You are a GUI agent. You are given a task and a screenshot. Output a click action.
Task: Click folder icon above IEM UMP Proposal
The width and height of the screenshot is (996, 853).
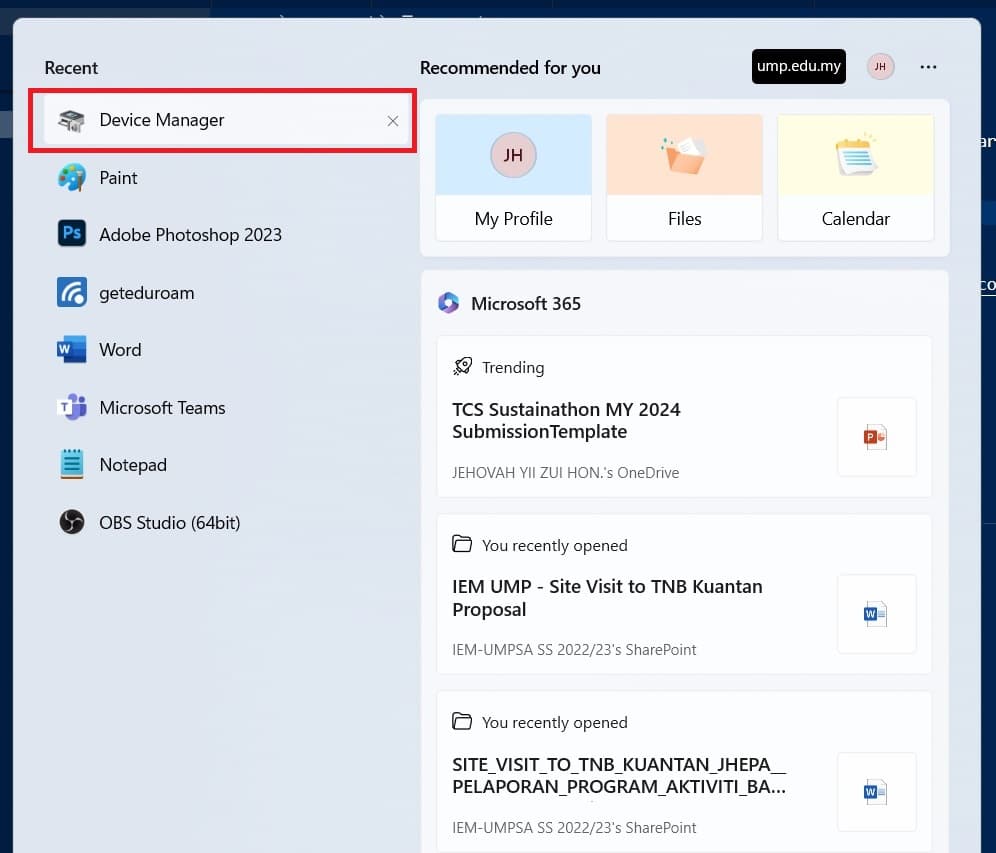click(462, 544)
